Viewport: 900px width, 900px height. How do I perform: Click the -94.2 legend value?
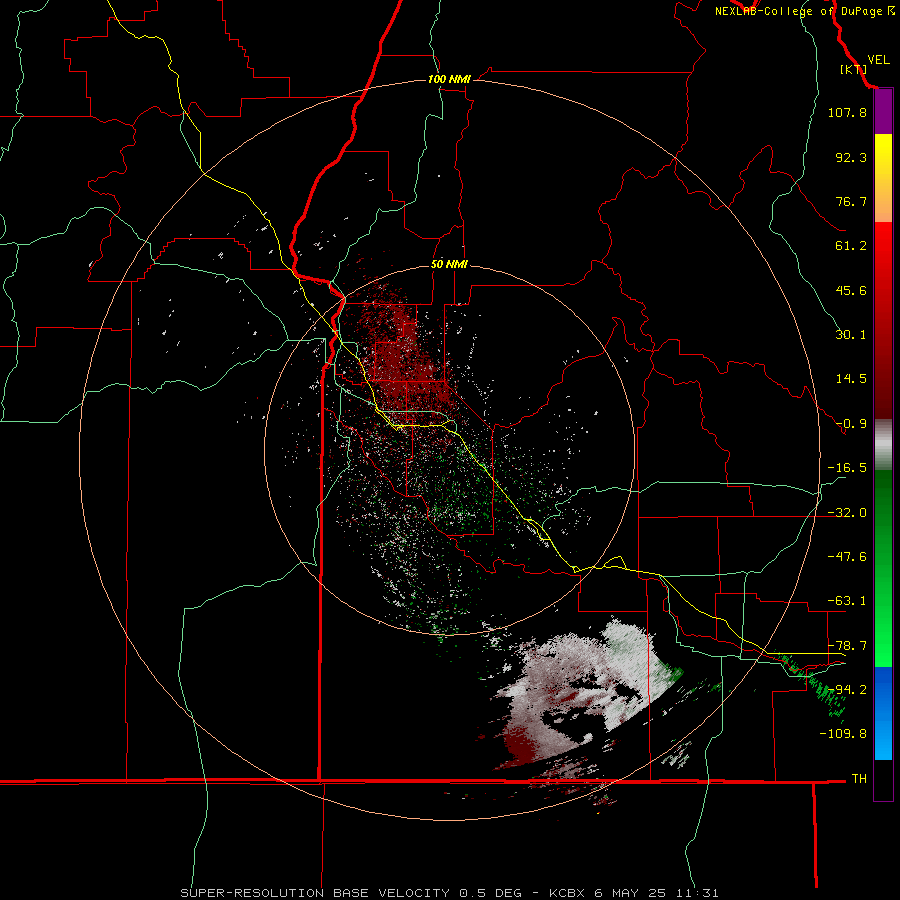(x=847, y=689)
